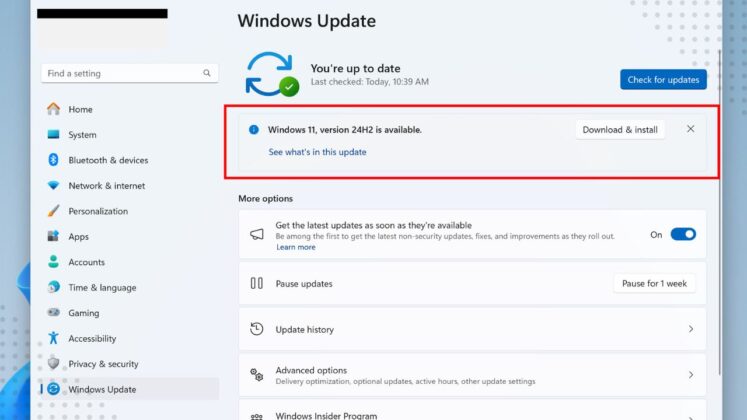The height and width of the screenshot is (420, 747).
Task: Click the large update sync status icon
Action: pyautogui.click(x=272, y=74)
